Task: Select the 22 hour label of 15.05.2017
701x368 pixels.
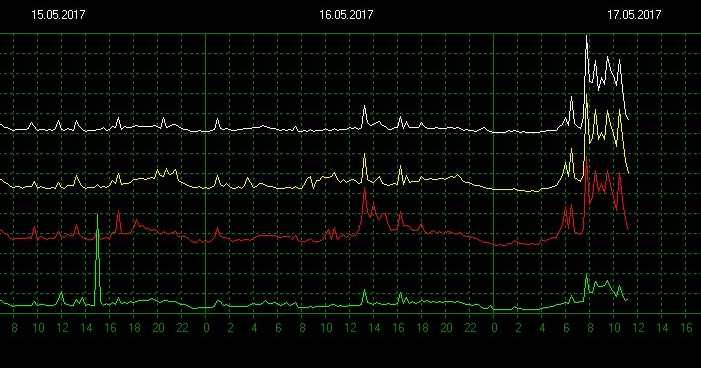Action: pos(182,328)
